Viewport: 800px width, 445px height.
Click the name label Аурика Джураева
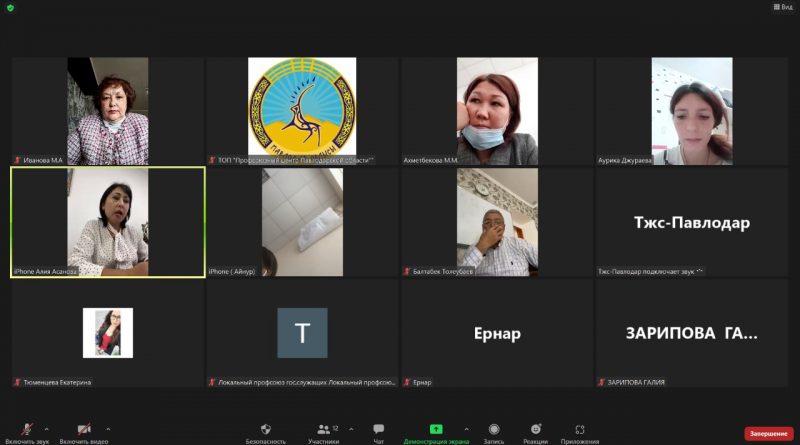coord(625,160)
